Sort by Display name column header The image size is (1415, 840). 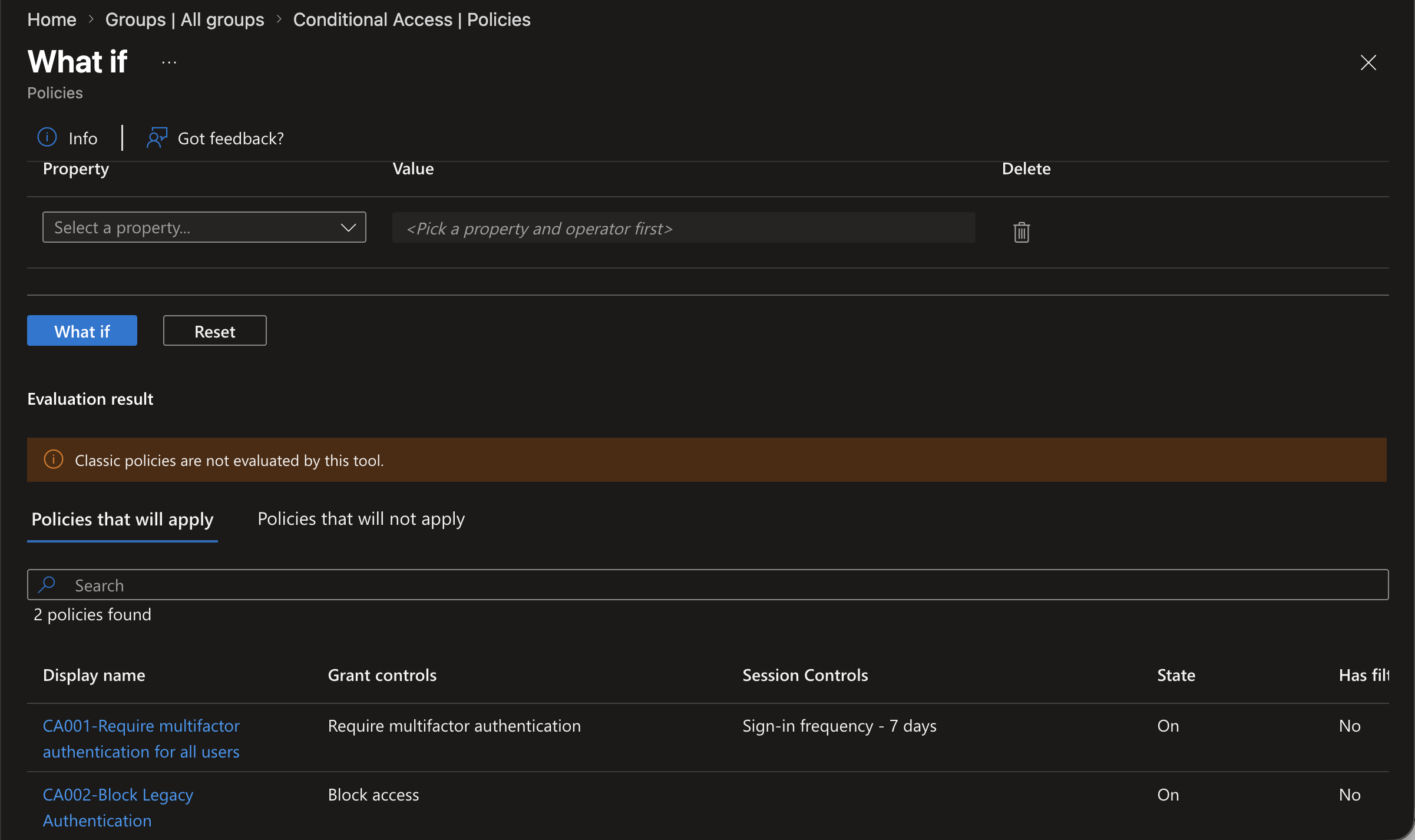click(x=94, y=675)
